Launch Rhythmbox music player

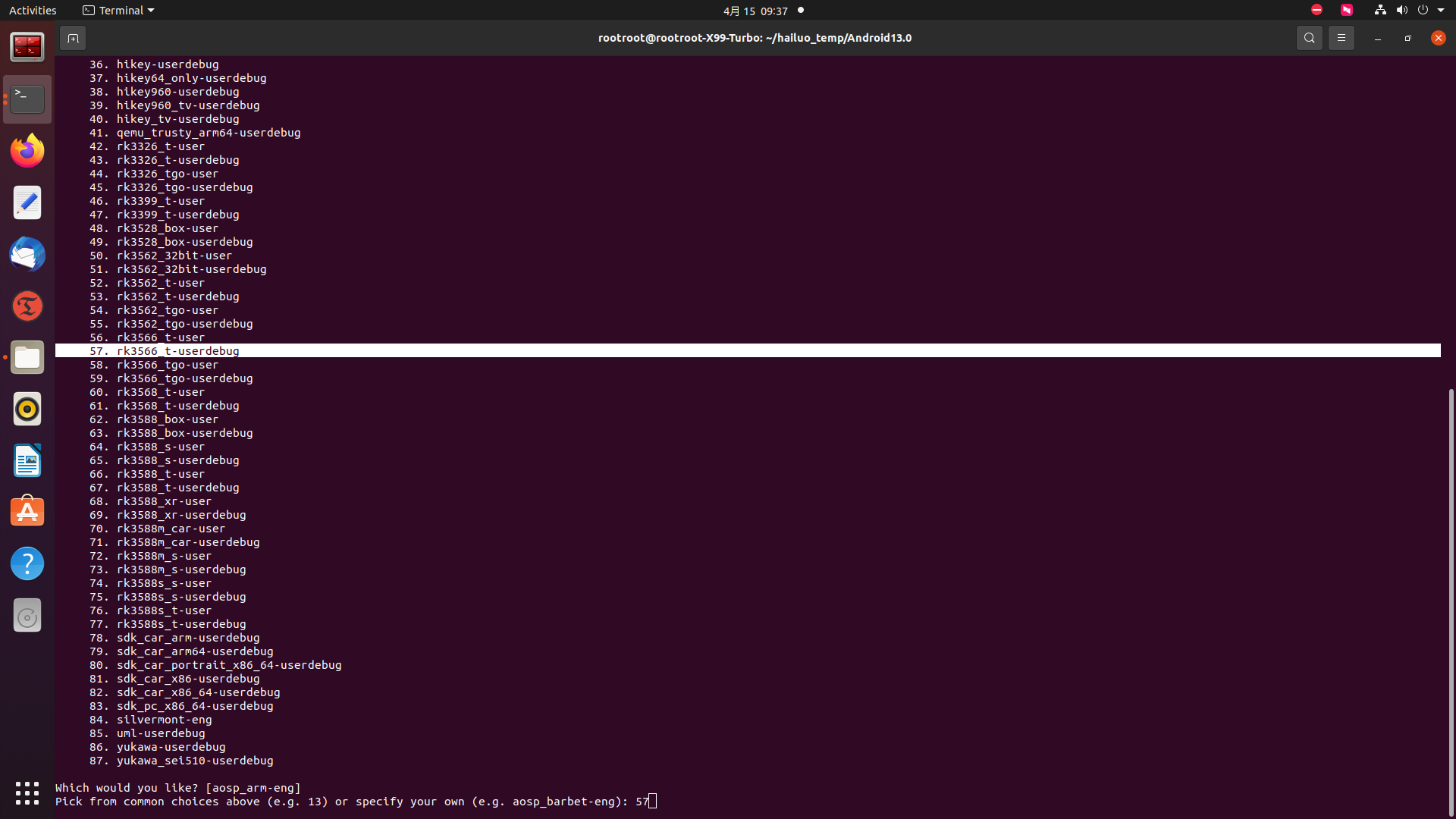27,409
